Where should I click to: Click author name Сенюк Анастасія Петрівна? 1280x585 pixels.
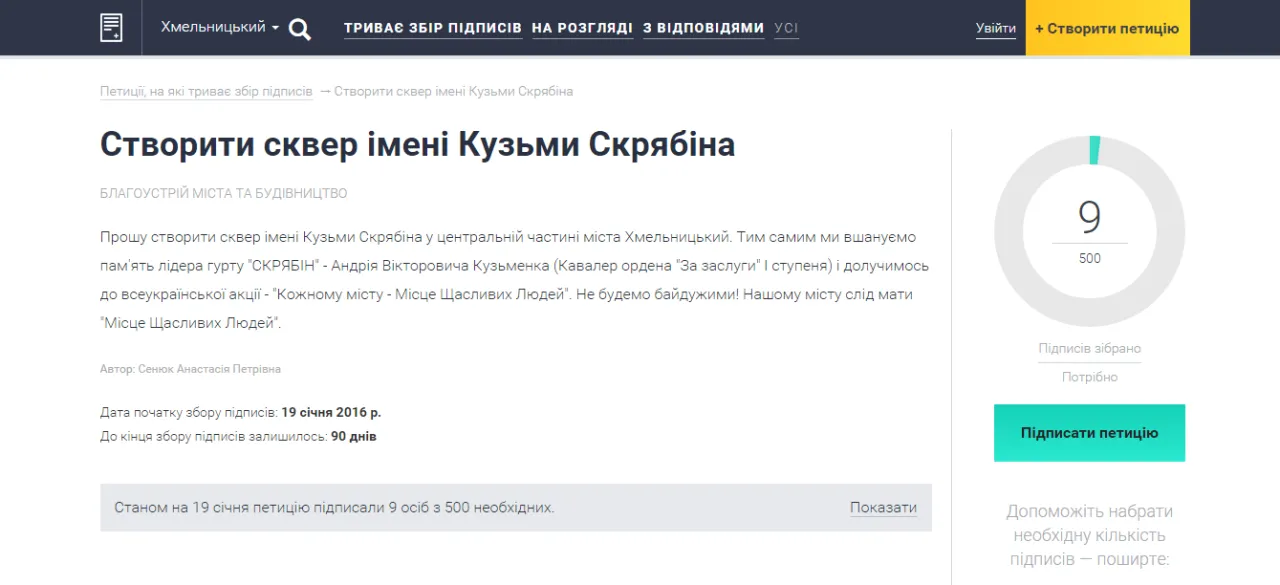tap(209, 369)
